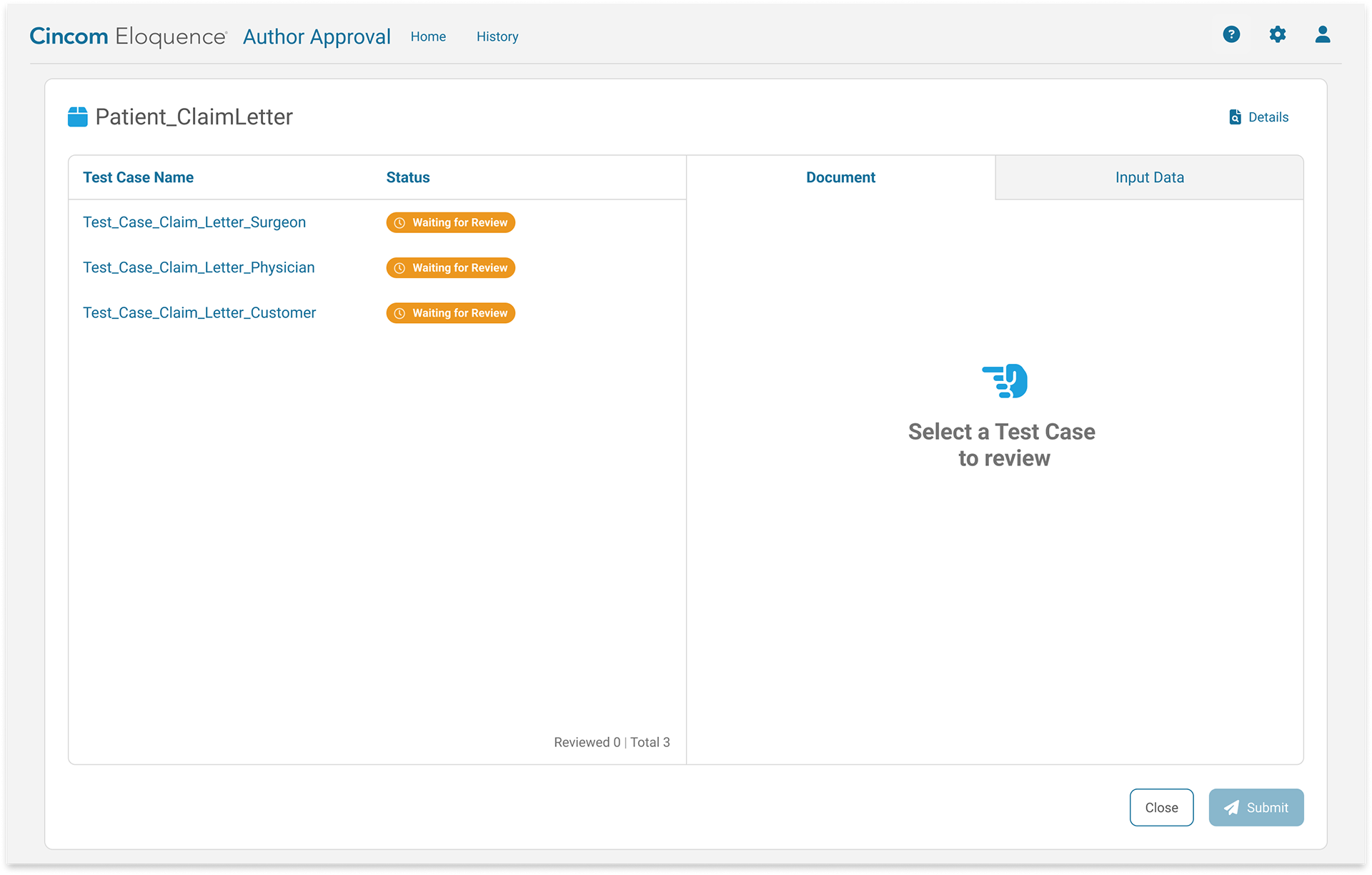Click the Submit paper plane icon
The image size is (1372, 875).
pos(1231,808)
